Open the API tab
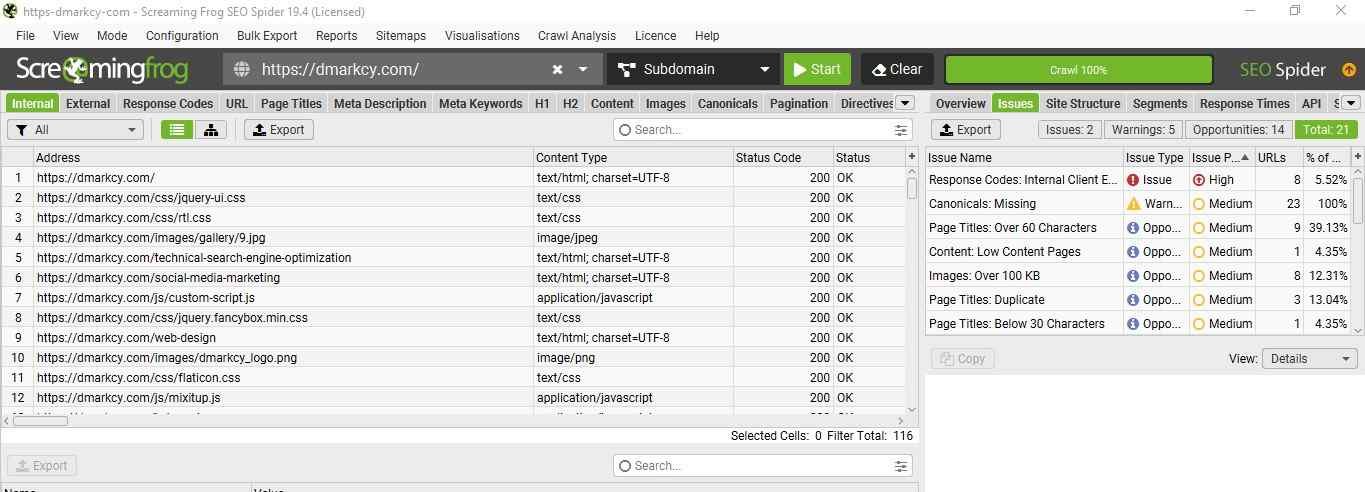The width and height of the screenshot is (1365, 492). click(1311, 103)
